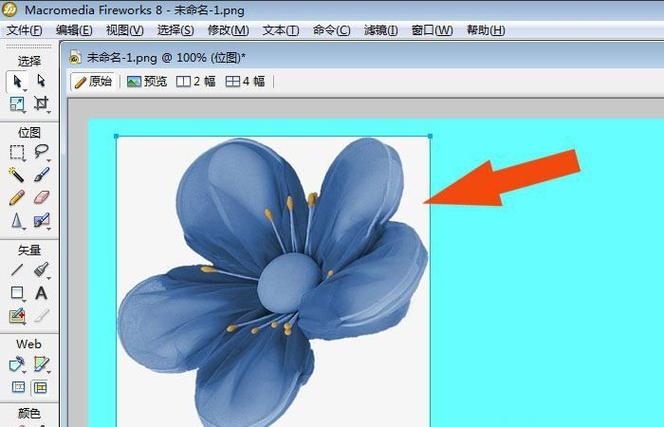Select the Knife tool
Screen dimensions: 664x427
(41, 316)
